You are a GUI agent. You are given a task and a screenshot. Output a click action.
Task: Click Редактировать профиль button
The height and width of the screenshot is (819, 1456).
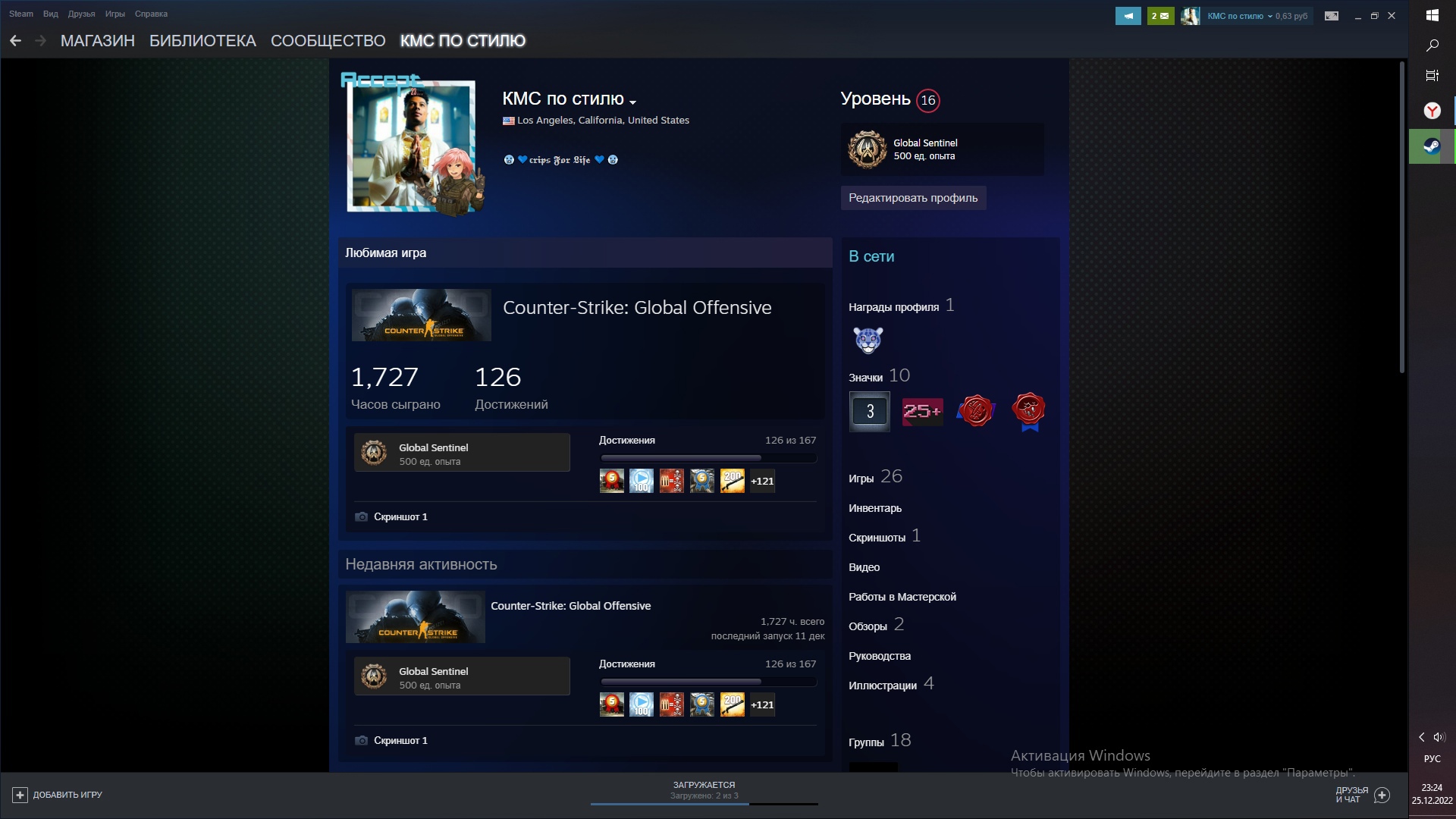(913, 198)
